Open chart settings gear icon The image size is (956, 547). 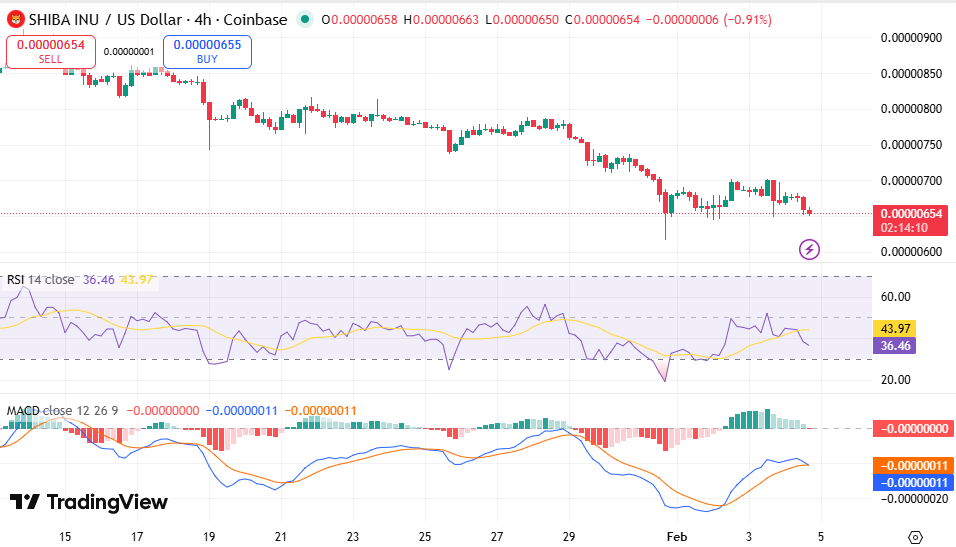point(915,537)
